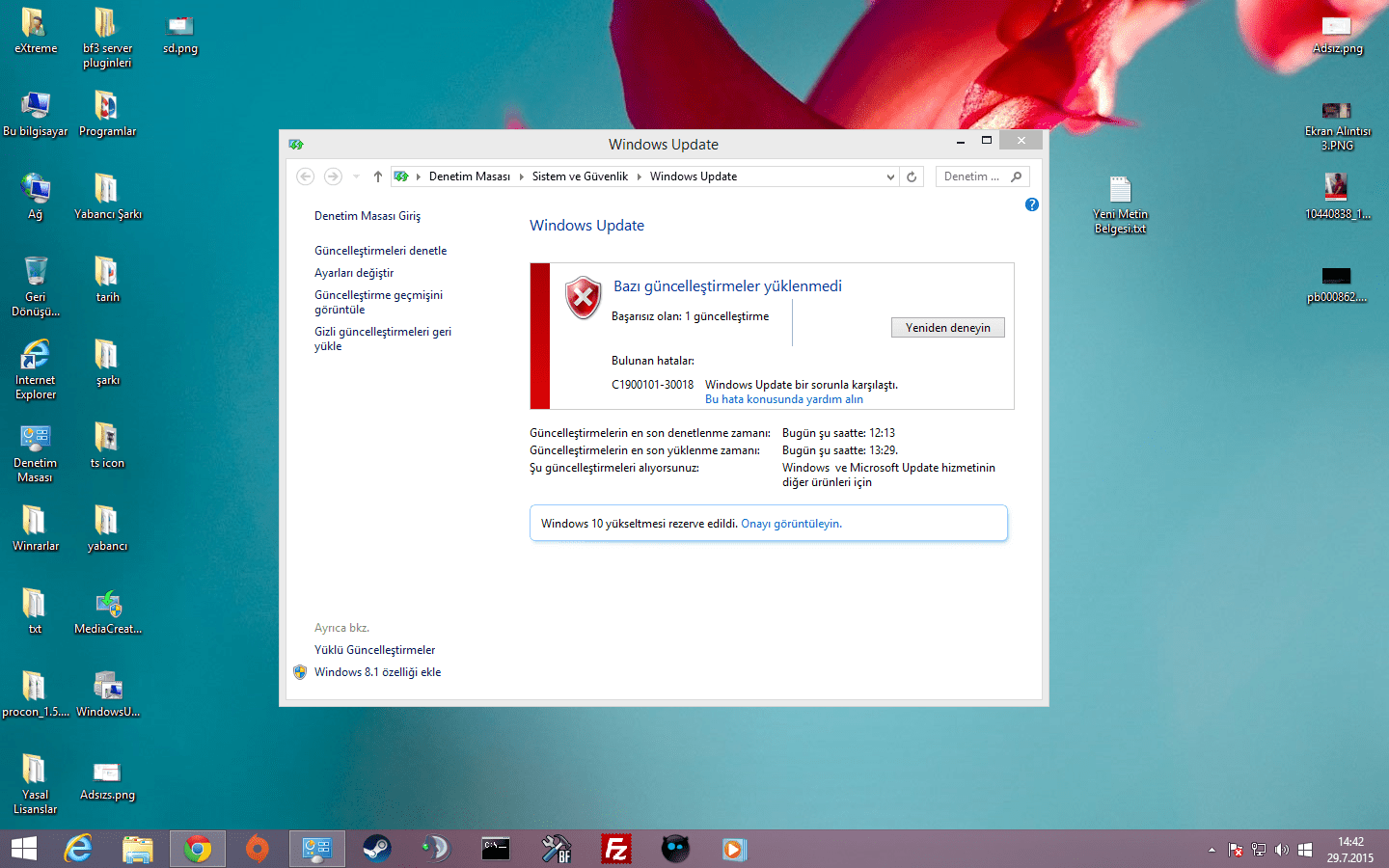Image resolution: width=1389 pixels, height=868 pixels.
Task: Select the ts icon folder
Action: [x=107, y=446]
